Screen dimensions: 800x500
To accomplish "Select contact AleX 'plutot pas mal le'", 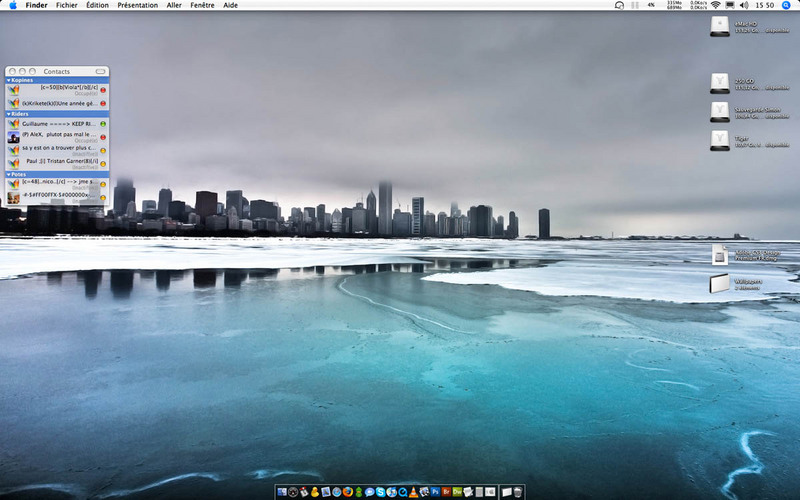I will pos(57,137).
